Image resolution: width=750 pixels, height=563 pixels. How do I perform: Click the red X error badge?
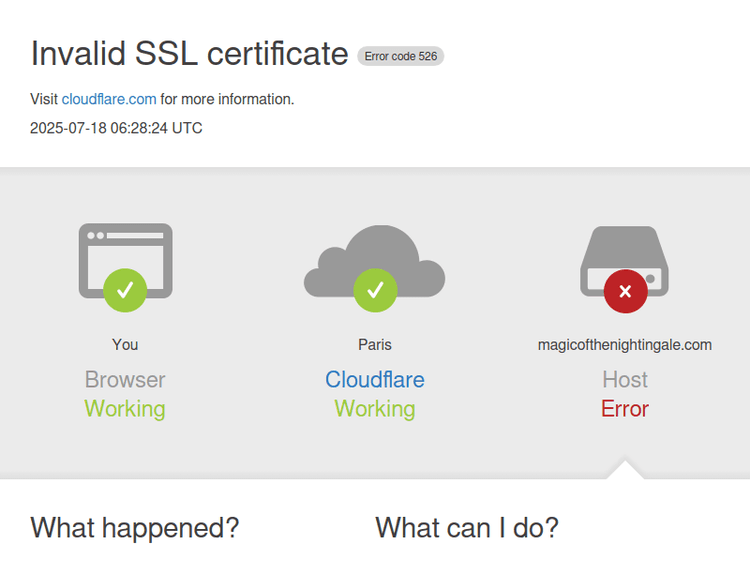point(625,291)
